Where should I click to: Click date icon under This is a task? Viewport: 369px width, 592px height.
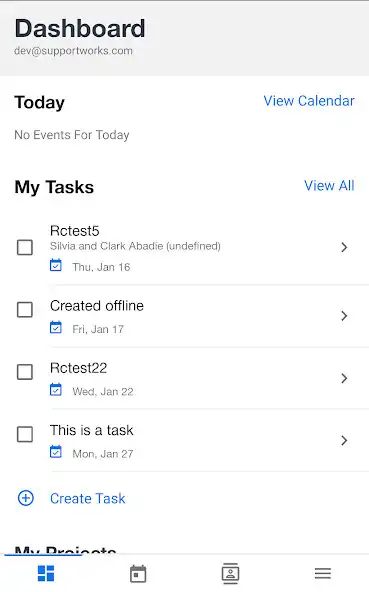point(56,452)
